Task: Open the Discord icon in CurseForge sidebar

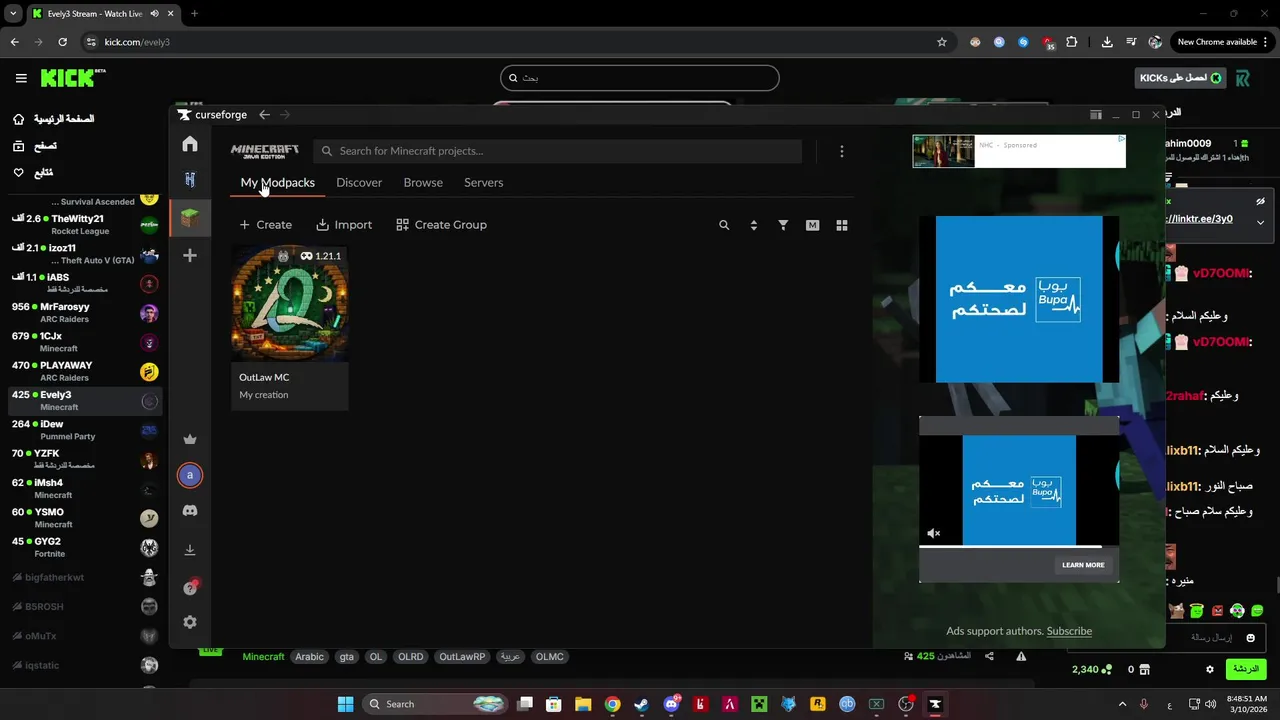Action: coord(190,511)
